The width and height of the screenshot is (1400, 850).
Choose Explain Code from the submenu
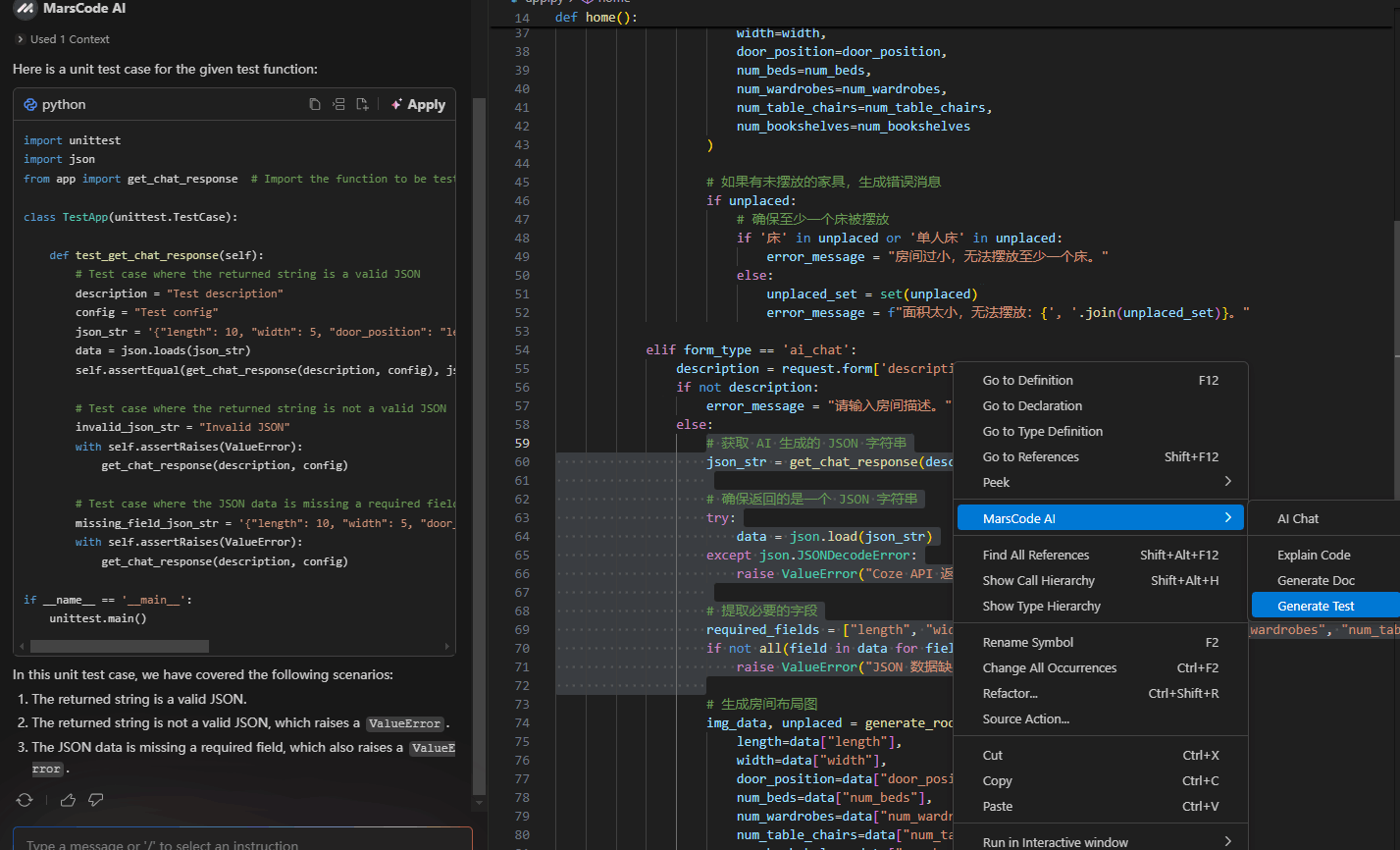1326,555
